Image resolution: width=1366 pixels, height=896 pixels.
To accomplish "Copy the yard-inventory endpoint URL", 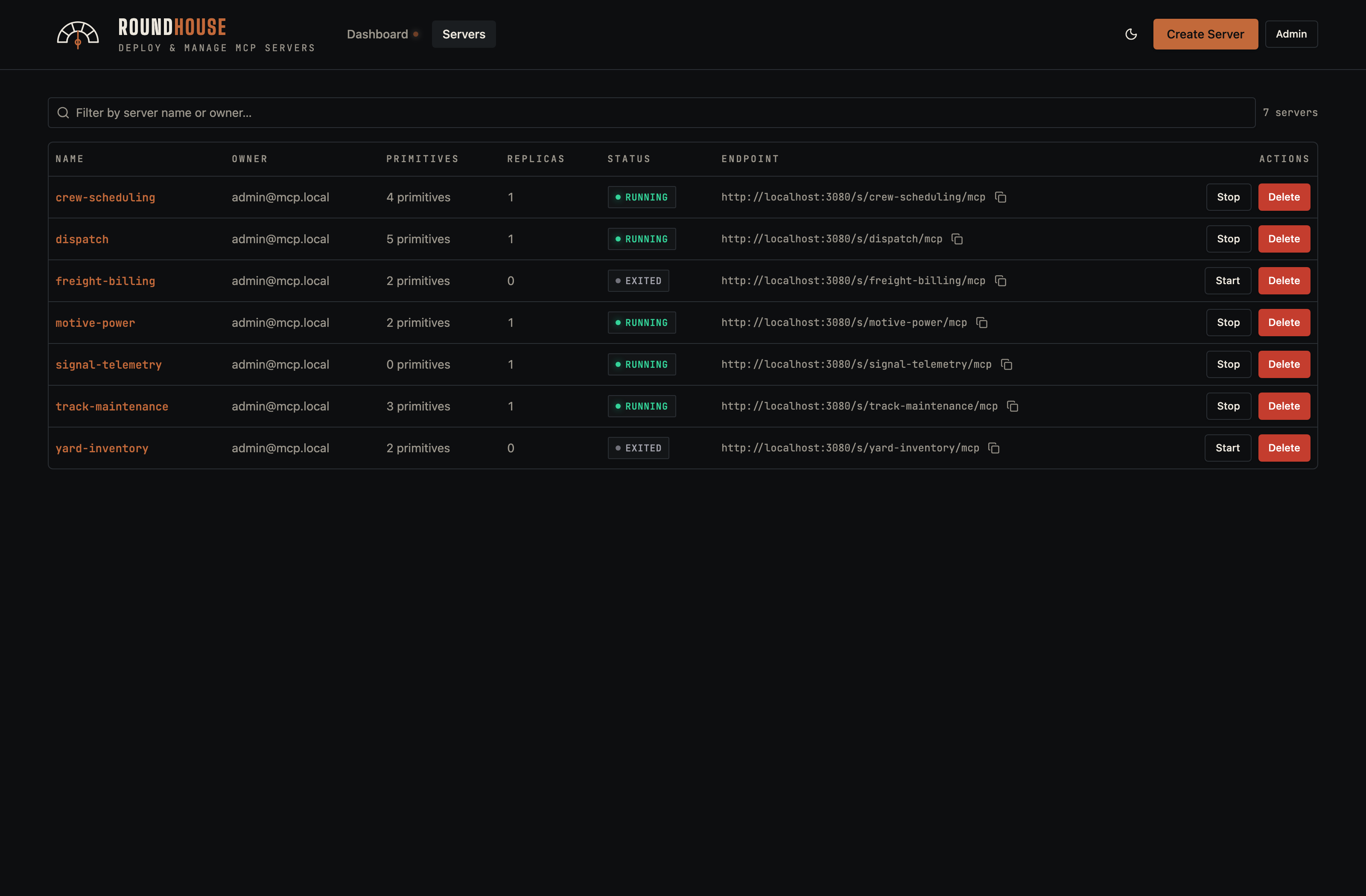I will tap(994, 448).
